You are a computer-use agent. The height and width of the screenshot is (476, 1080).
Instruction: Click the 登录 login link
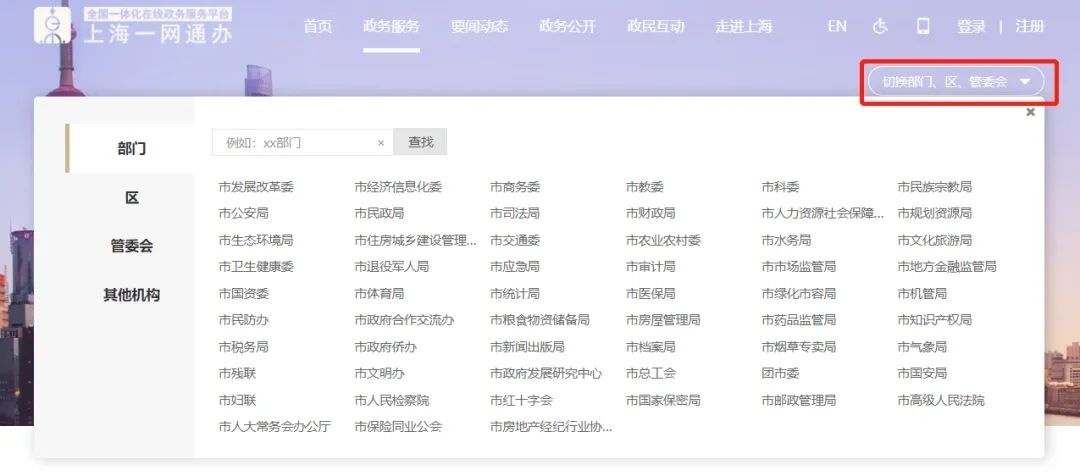(971, 27)
